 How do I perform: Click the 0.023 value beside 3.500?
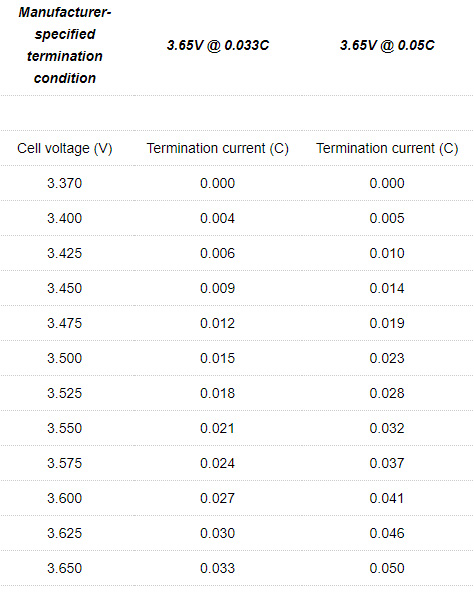point(387,358)
